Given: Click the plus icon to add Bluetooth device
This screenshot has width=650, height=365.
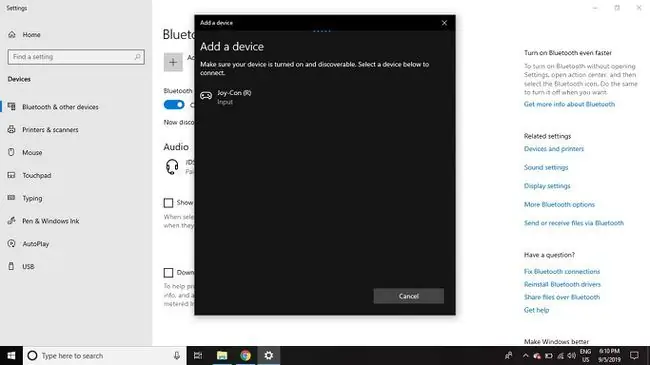Looking at the screenshot, I should click(173, 62).
